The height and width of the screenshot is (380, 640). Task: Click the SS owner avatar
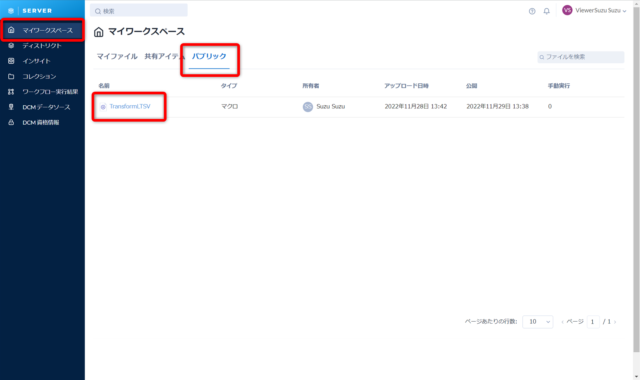308,107
